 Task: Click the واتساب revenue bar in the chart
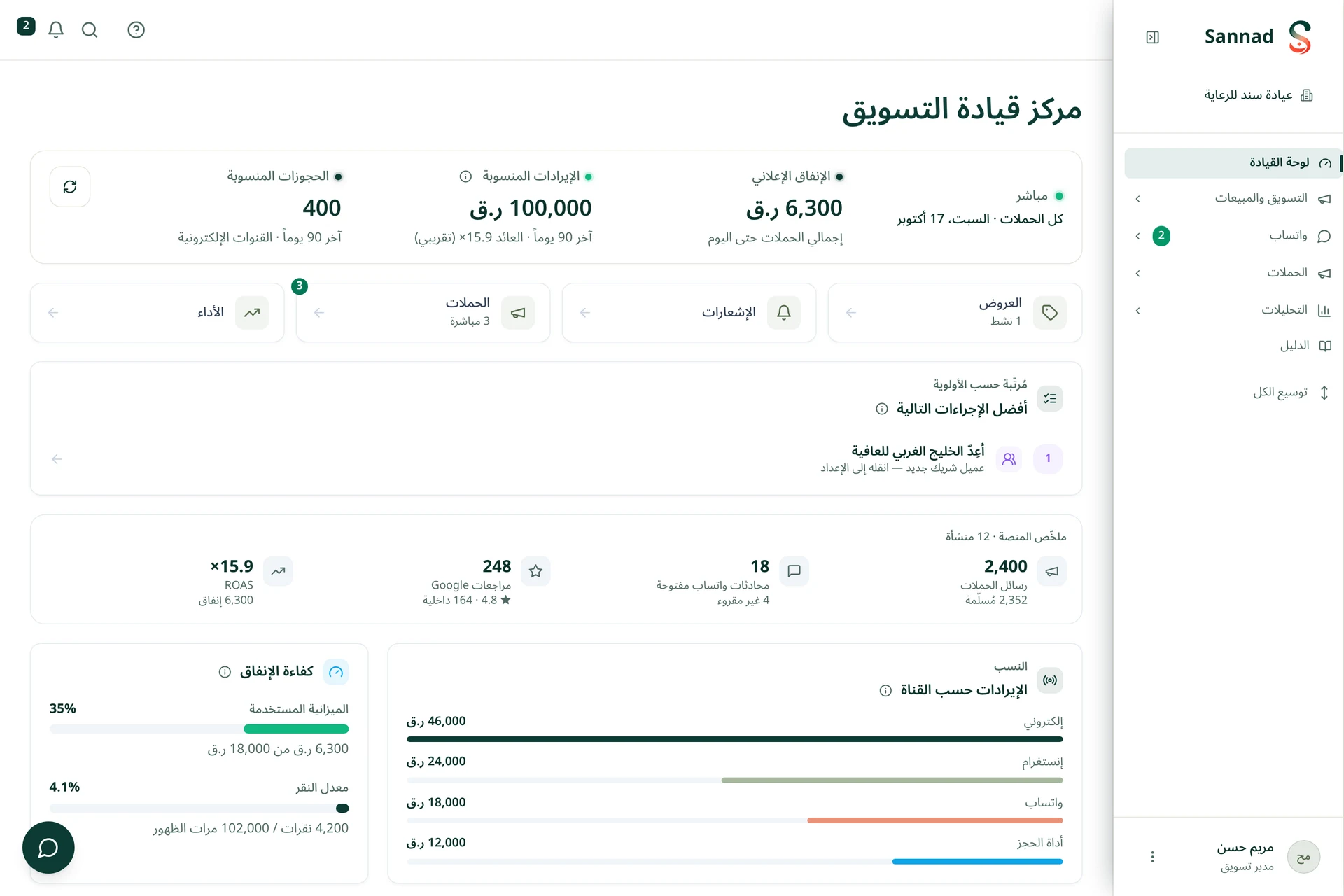734,820
